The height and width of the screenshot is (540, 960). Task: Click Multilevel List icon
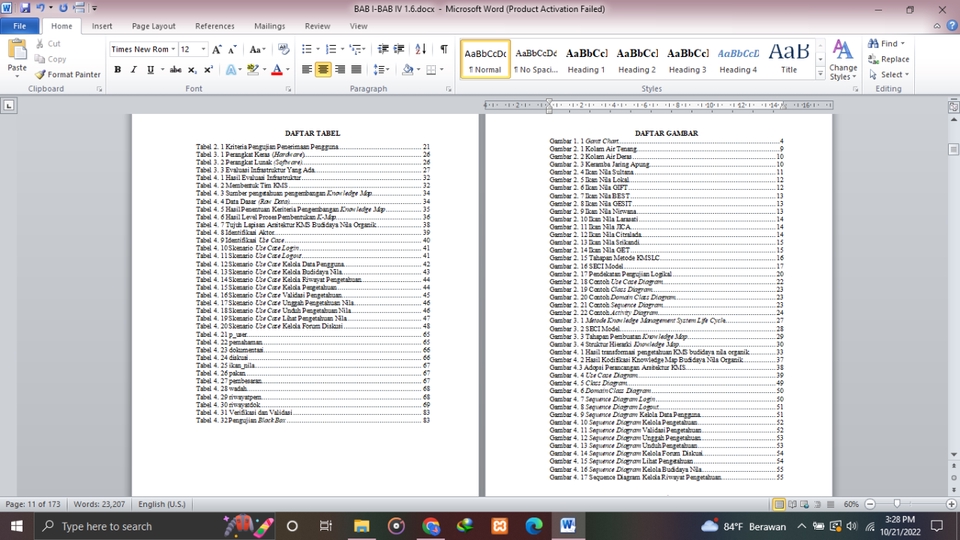click(x=356, y=50)
